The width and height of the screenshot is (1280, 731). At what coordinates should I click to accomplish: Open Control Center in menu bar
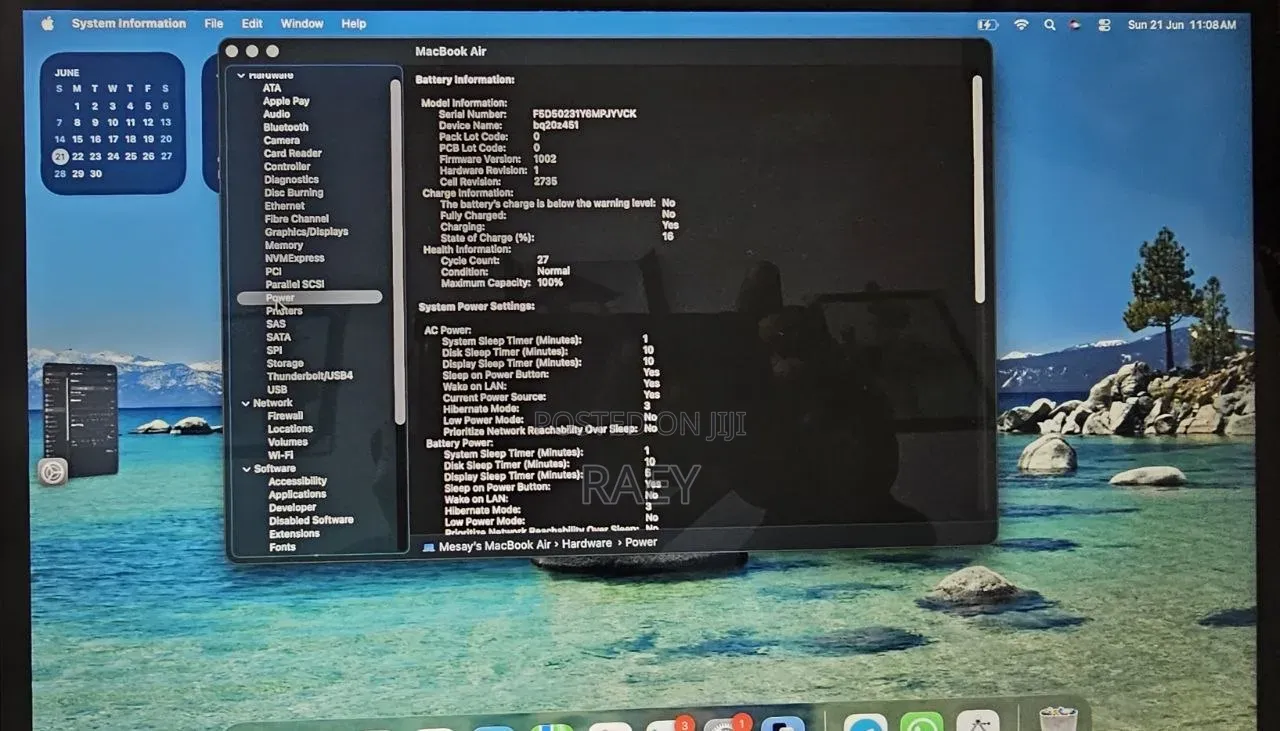(1104, 25)
